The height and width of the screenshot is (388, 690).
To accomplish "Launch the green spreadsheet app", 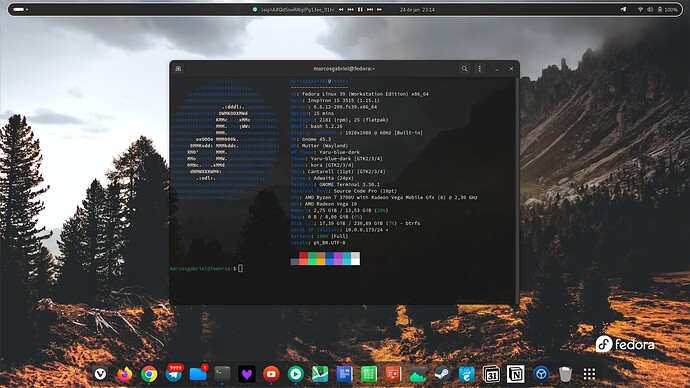I will 369,374.
